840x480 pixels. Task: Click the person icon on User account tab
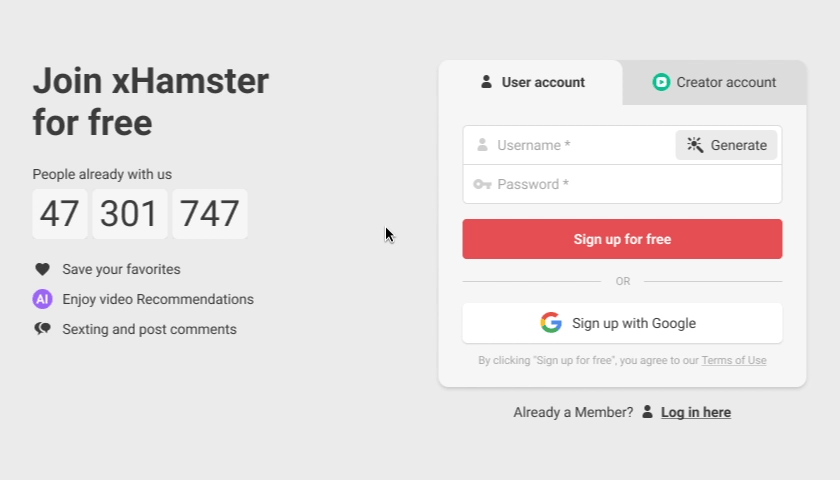click(x=486, y=82)
